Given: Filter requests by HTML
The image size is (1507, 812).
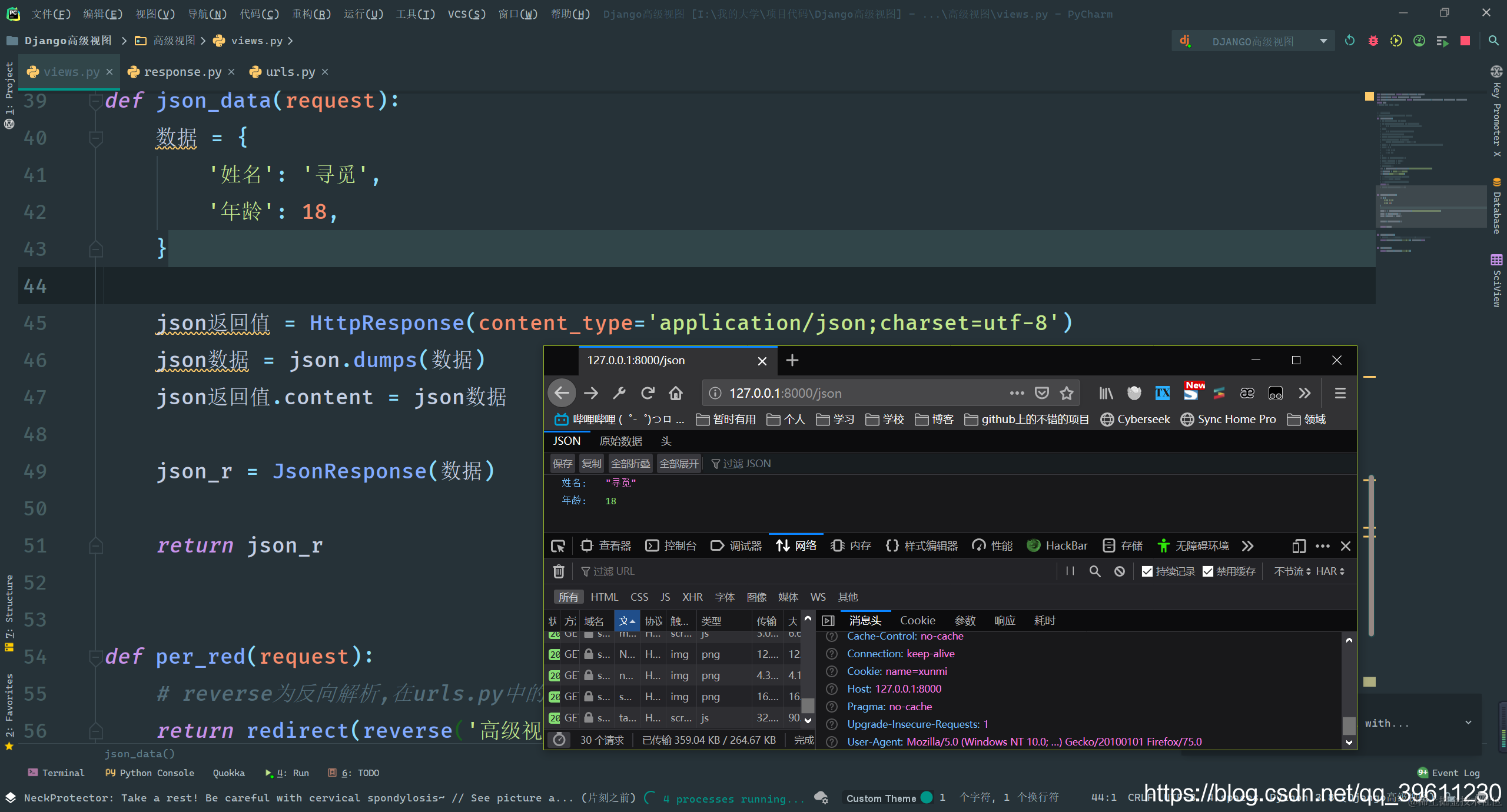Looking at the screenshot, I should 605,597.
